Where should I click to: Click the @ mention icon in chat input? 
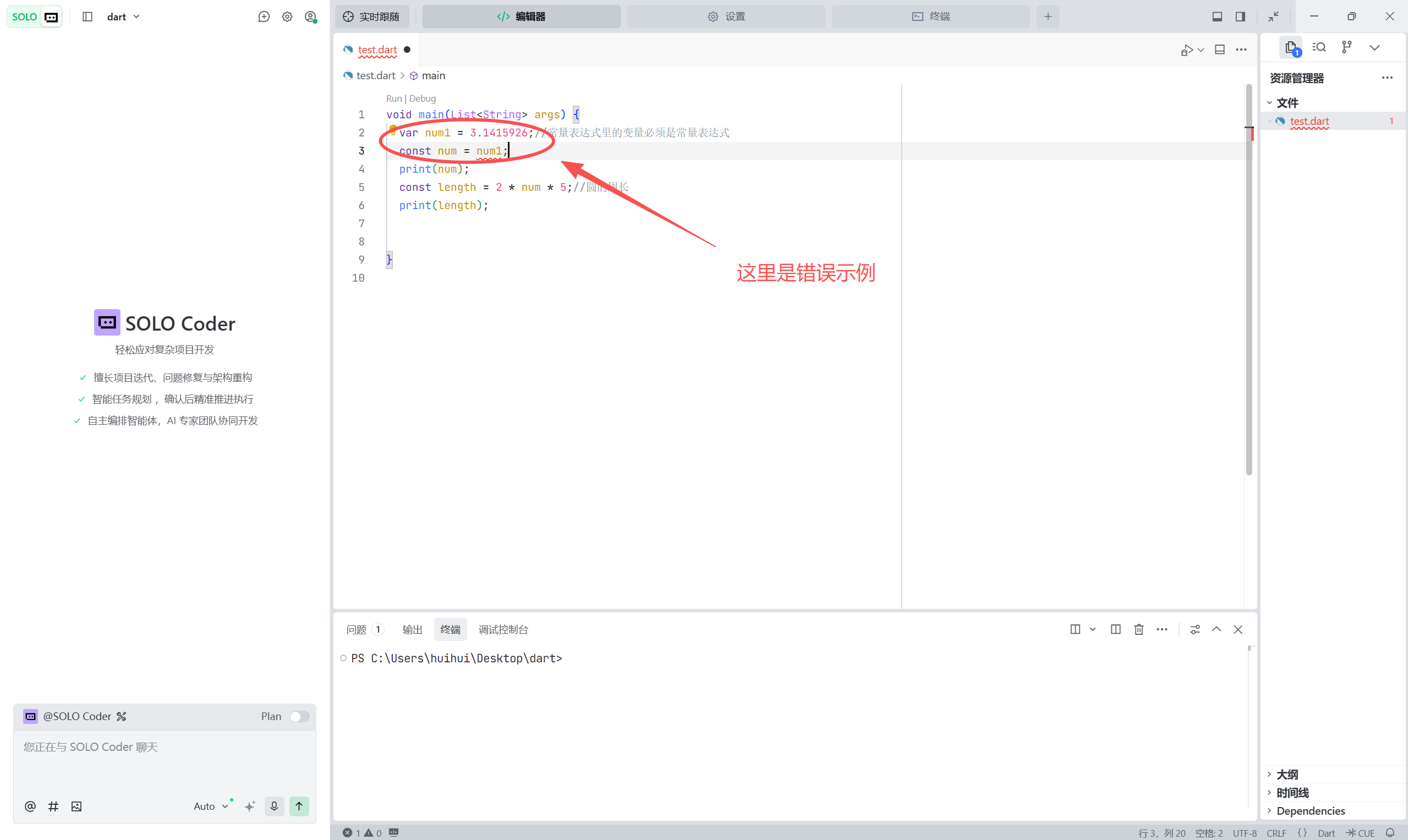(x=30, y=806)
